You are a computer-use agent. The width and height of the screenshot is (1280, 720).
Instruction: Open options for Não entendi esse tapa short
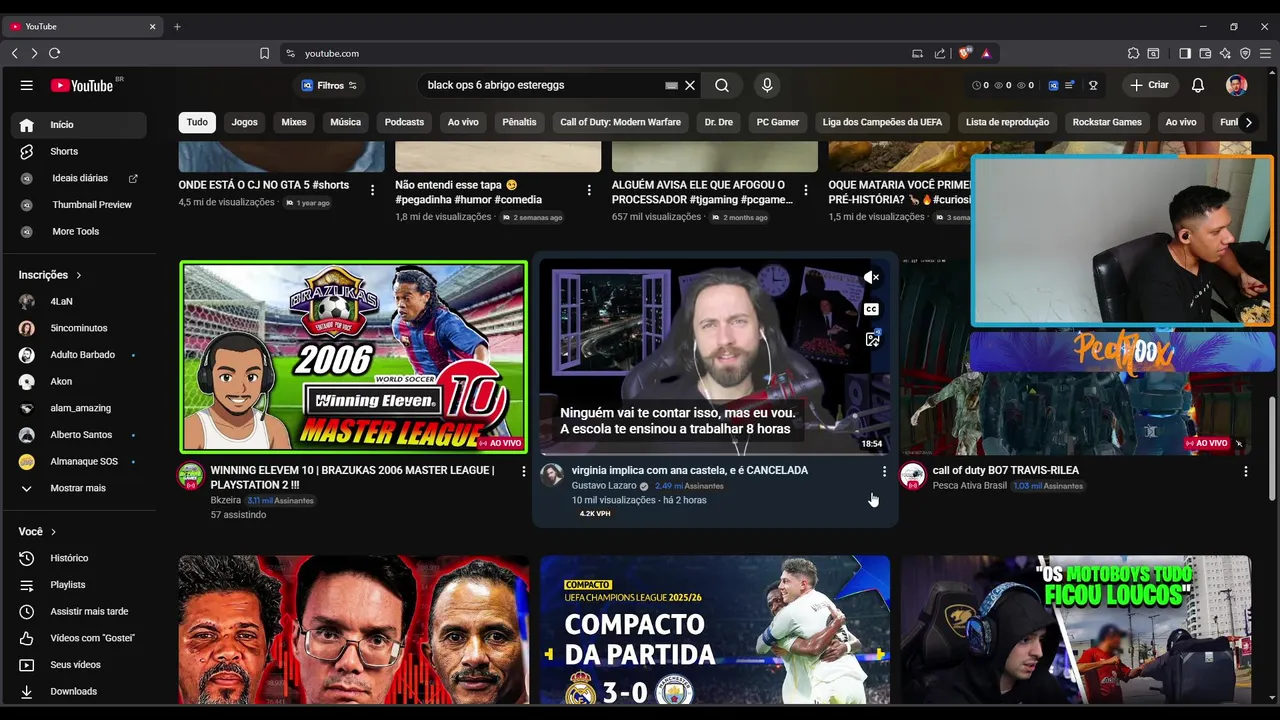pos(589,189)
